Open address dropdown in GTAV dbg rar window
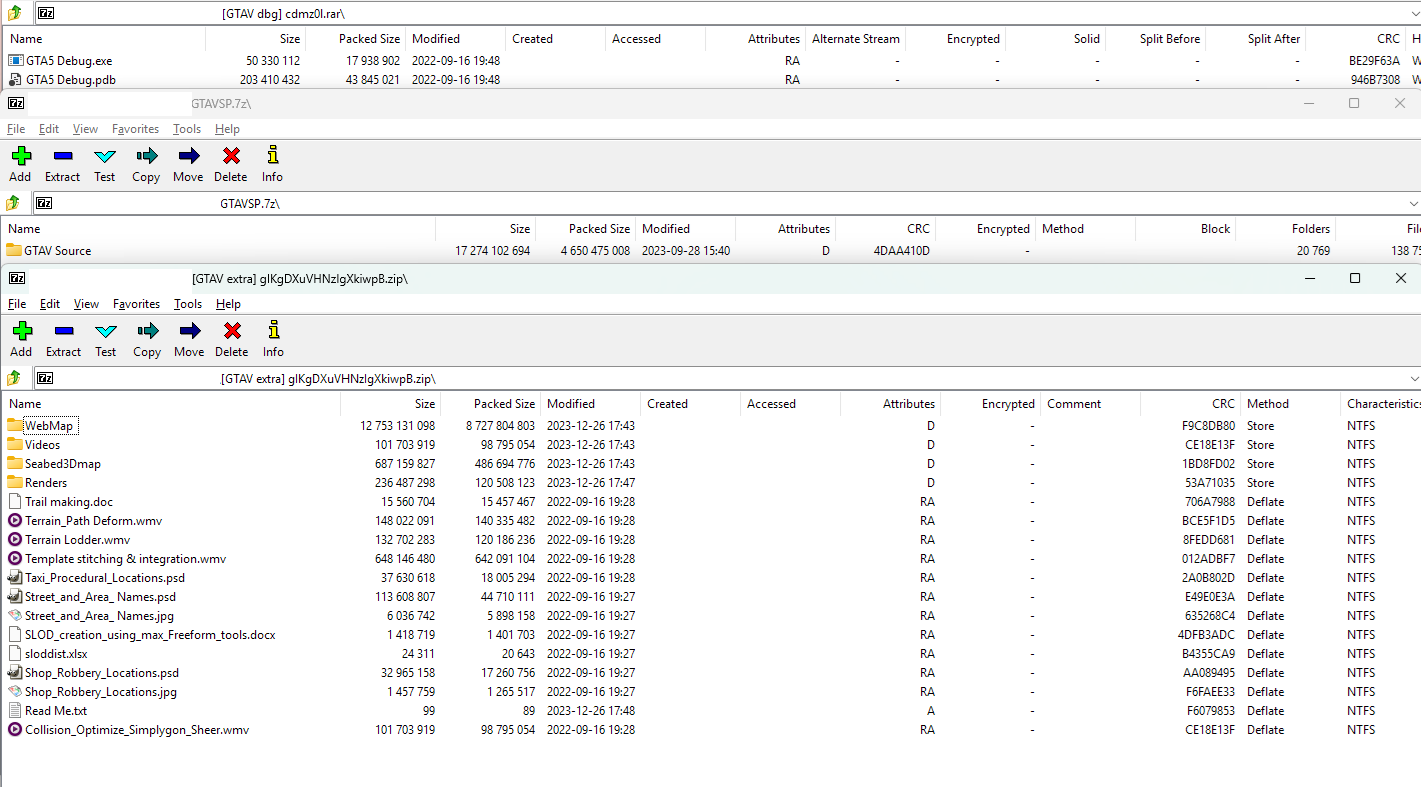This screenshot has width=1421, height=787. (1413, 14)
